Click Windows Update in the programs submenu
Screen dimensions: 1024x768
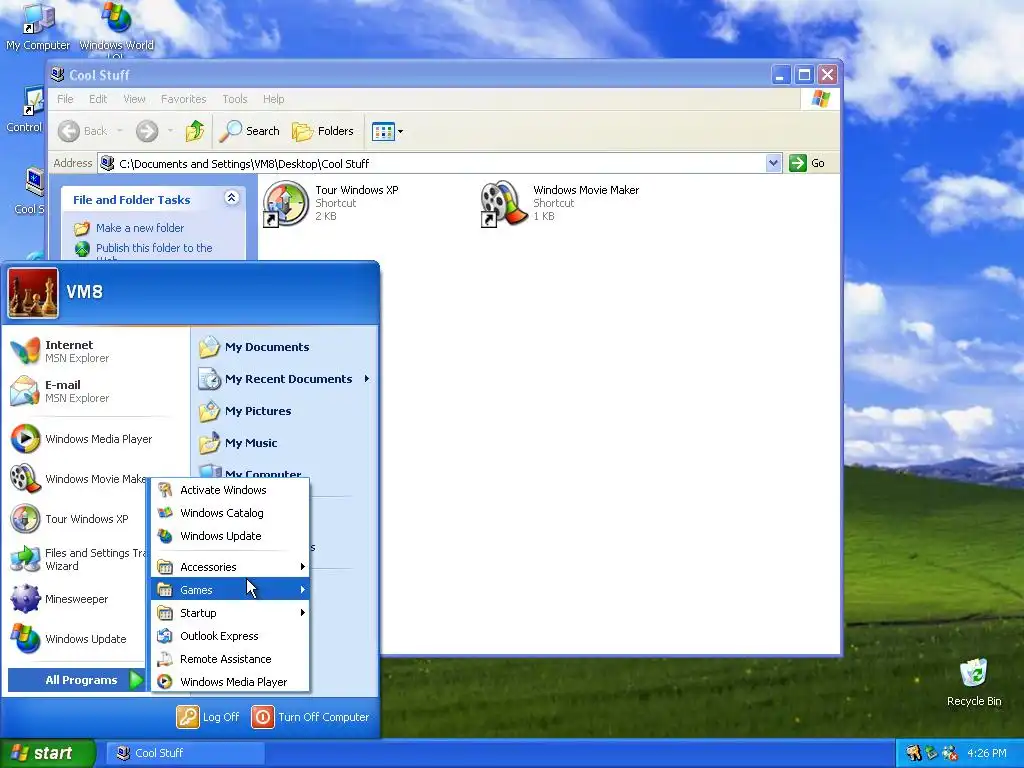coord(230,536)
